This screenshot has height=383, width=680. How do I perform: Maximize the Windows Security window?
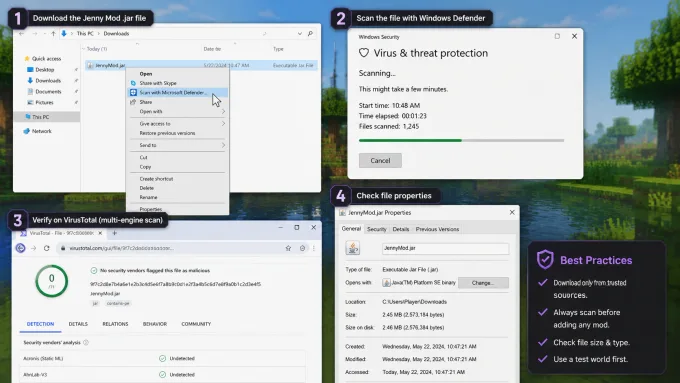(557, 36)
